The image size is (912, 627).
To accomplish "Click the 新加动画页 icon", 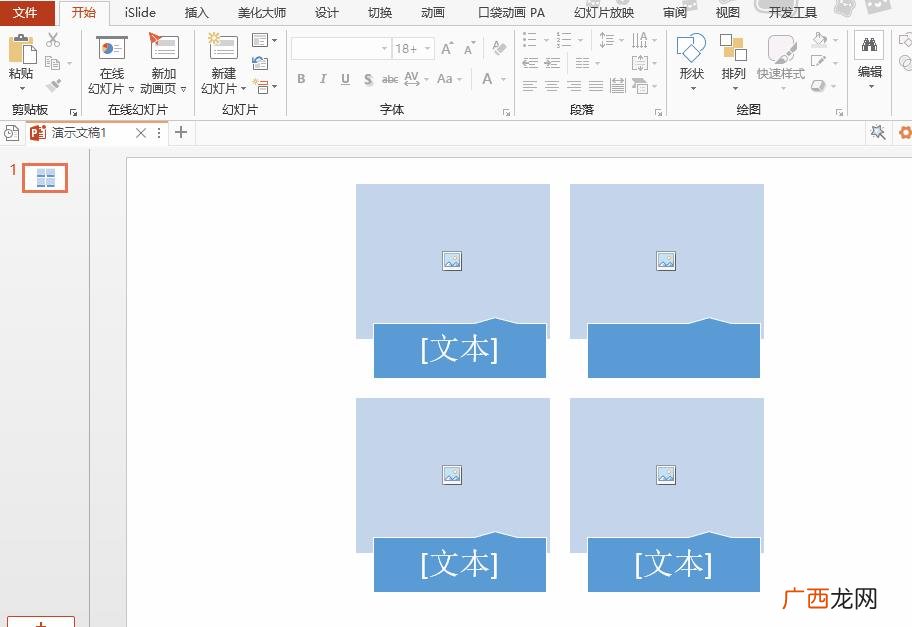I will [x=164, y=47].
